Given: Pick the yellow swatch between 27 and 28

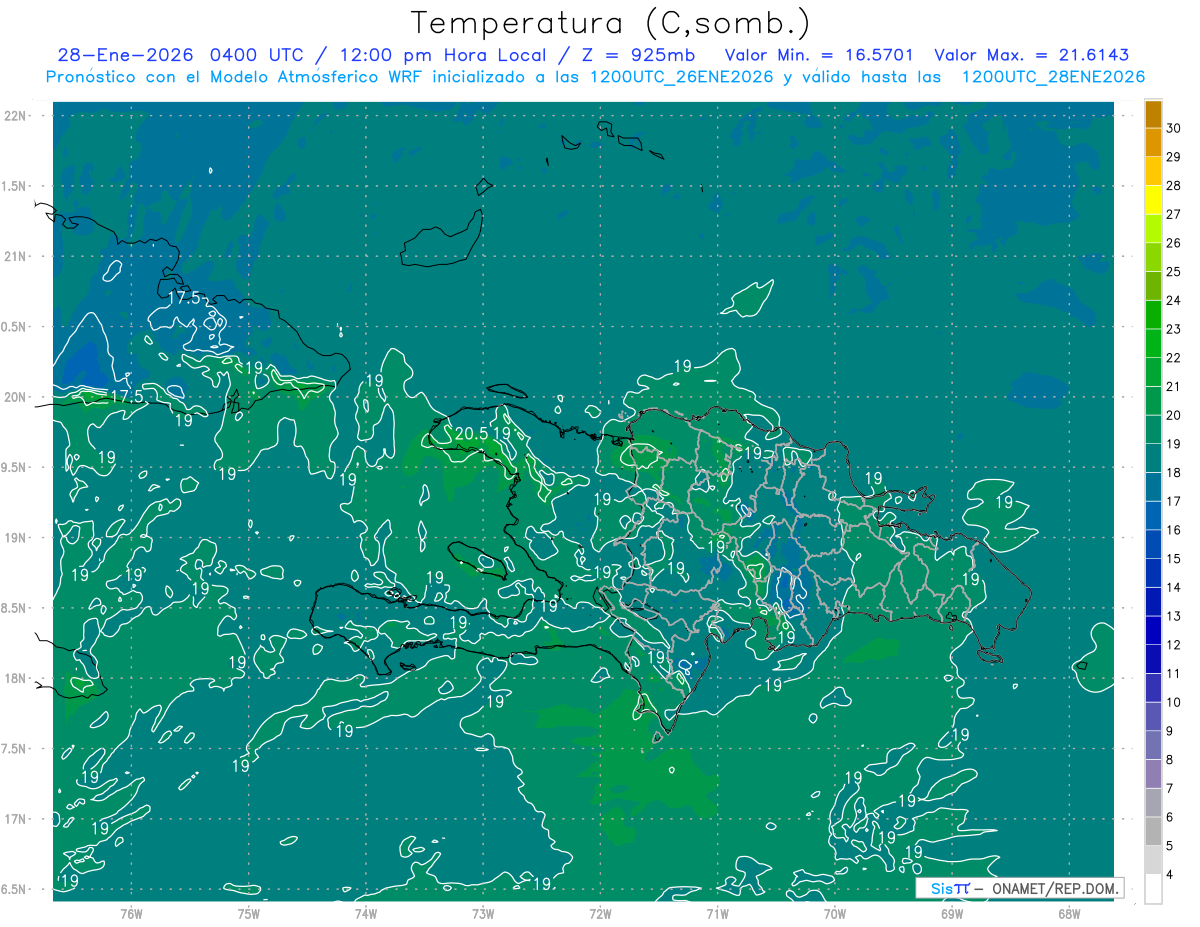Looking at the screenshot, I should [1154, 200].
